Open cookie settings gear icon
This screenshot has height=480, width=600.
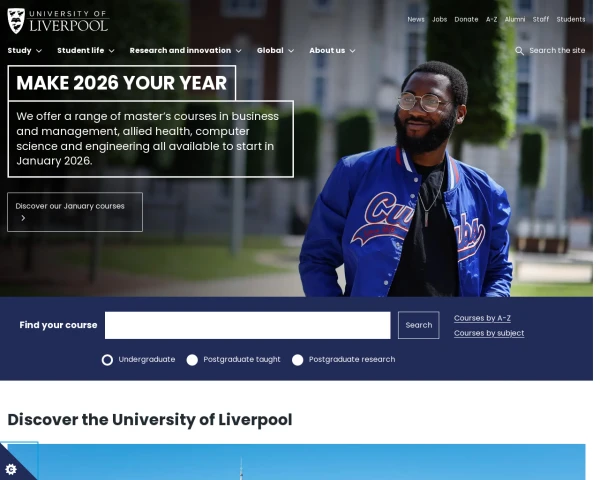tap(11, 469)
